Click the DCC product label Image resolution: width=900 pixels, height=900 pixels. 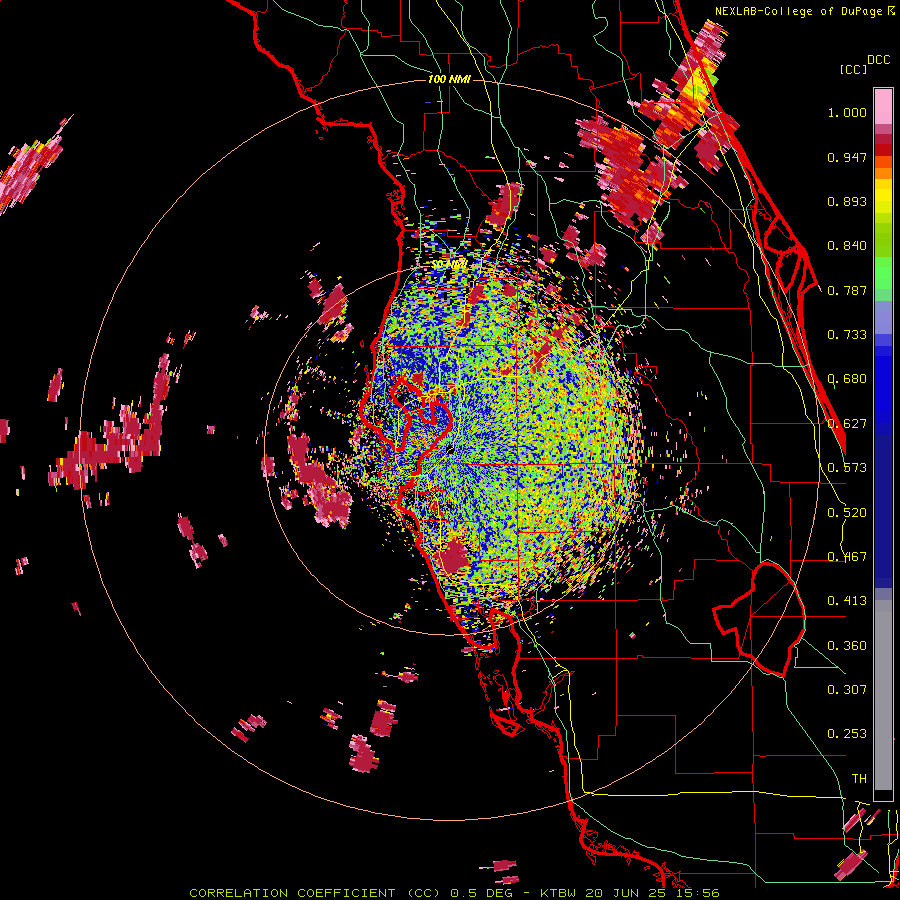pyautogui.click(x=879, y=60)
